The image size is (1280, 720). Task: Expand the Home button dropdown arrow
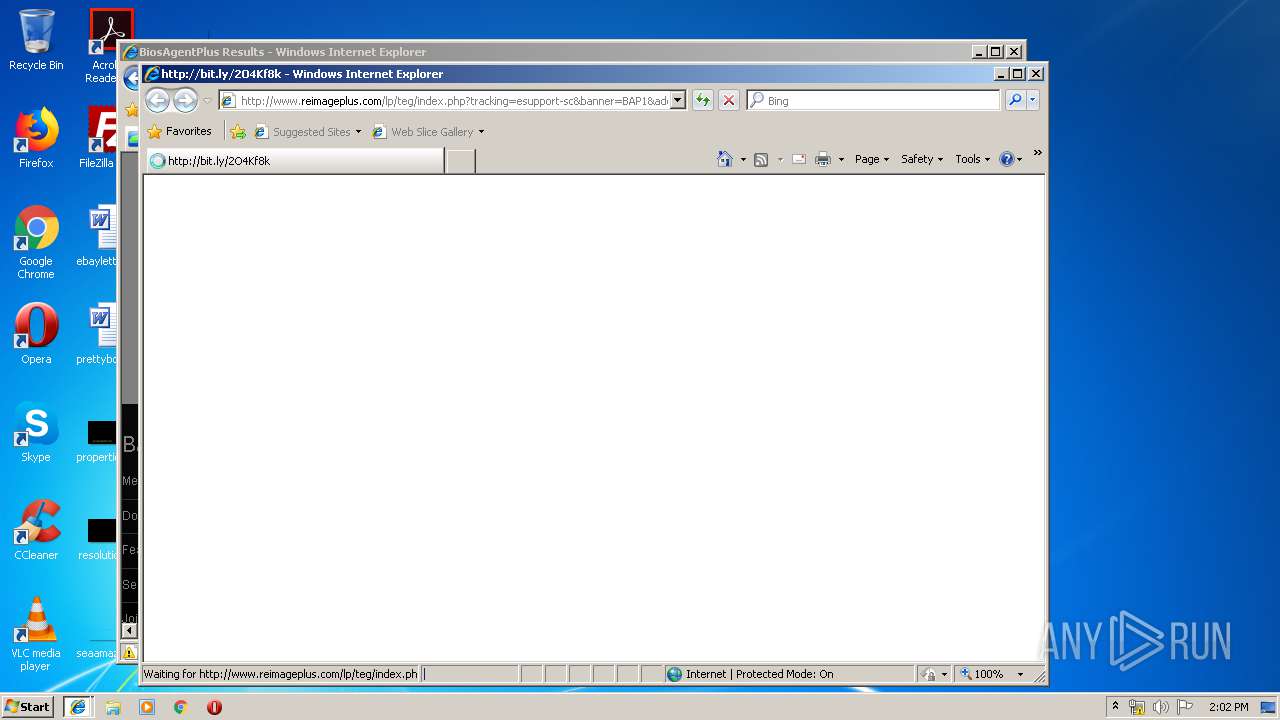[x=743, y=159]
